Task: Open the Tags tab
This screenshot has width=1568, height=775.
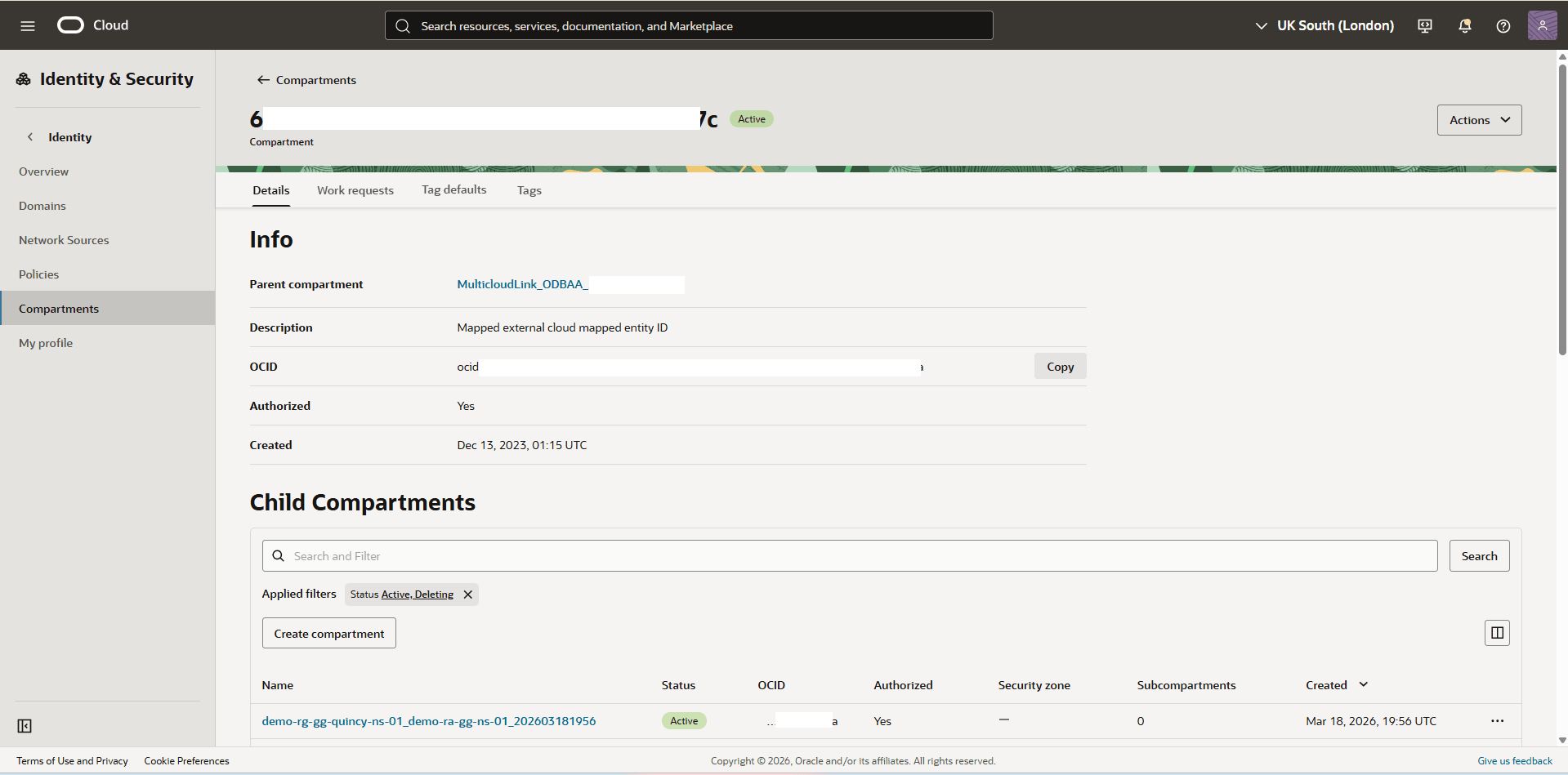Action: (x=529, y=189)
